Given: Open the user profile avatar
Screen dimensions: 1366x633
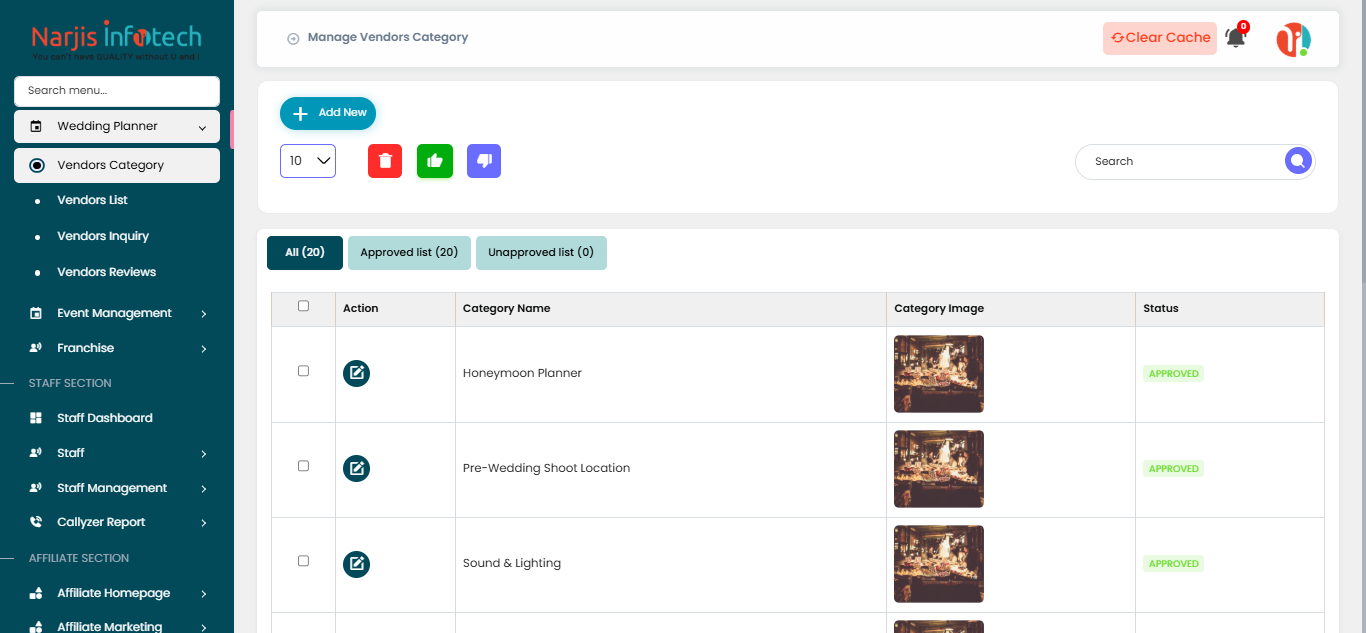Looking at the screenshot, I should (x=1293, y=39).
